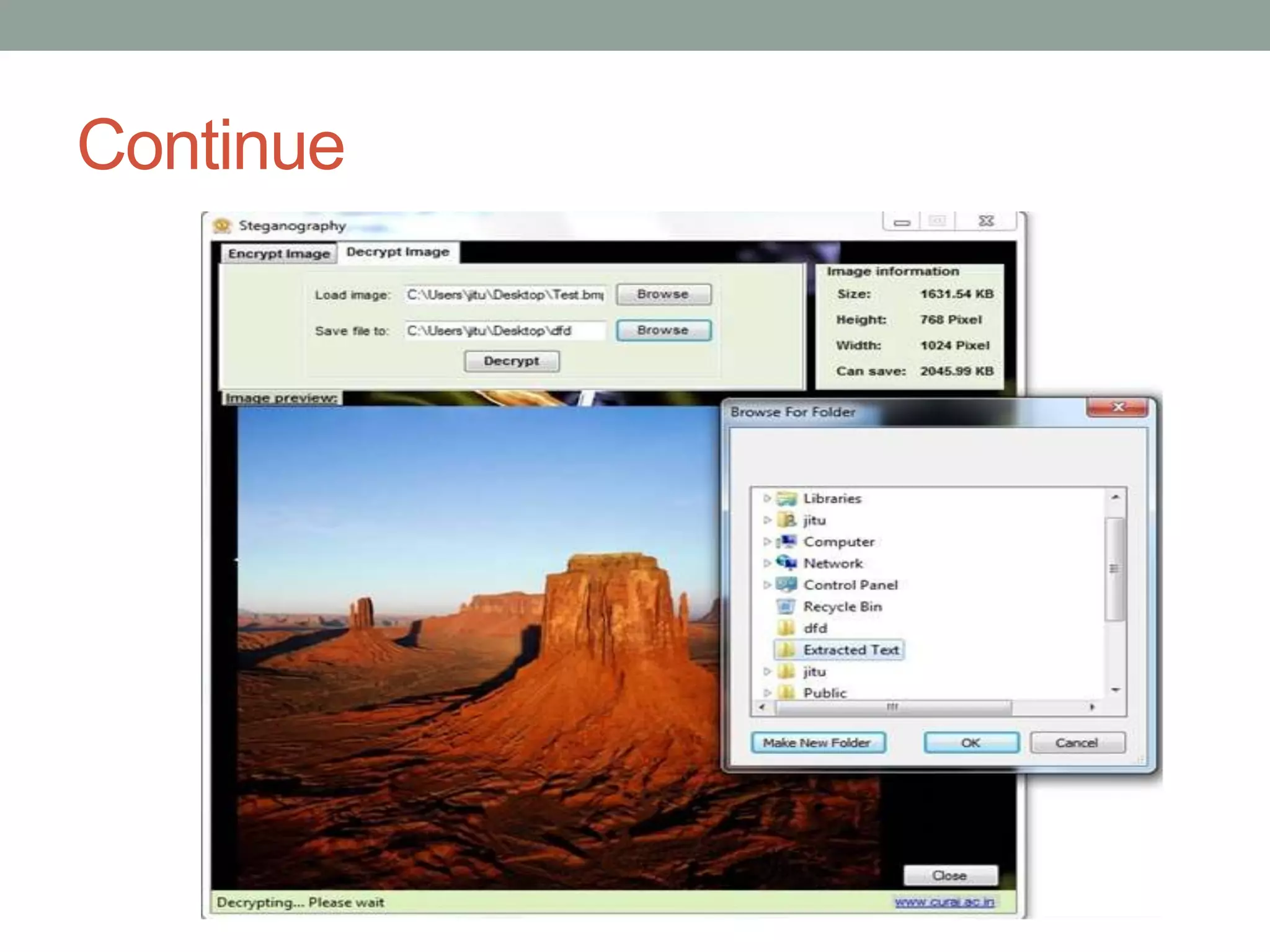Image resolution: width=1270 pixels, height=952 pixels.
Task: Expand the Libraries tree node
Action: pyautogui.click(x=767, y=498)
